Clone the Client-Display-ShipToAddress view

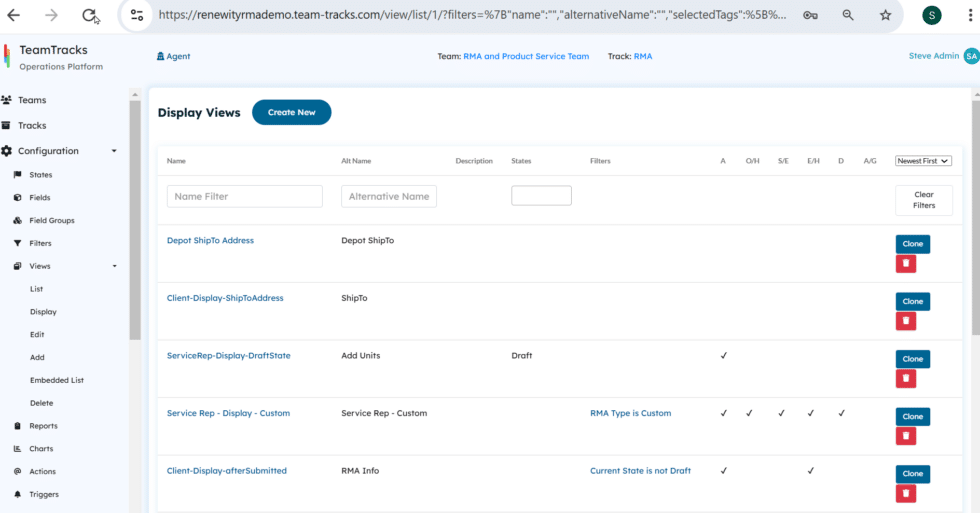(912, 302)
